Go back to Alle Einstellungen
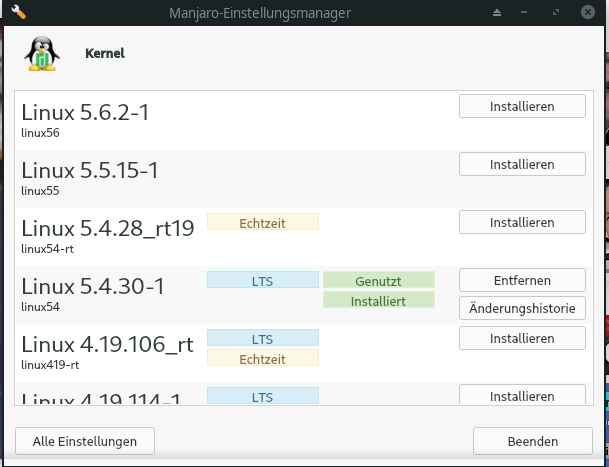This screenshot has width=609, height=467. 84,440
